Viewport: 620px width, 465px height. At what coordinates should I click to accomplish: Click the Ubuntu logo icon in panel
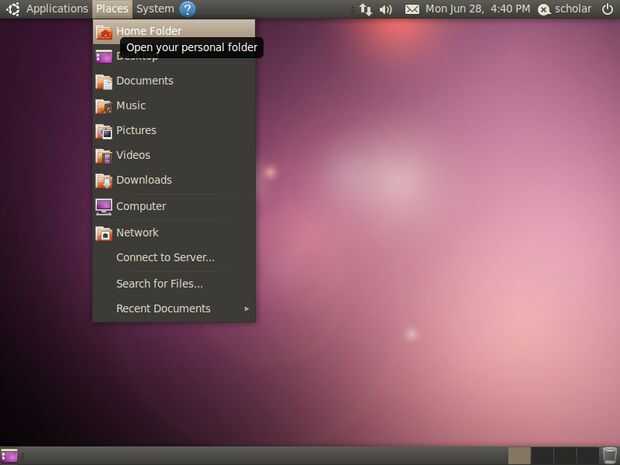pyautogui.click(x=13, y=9)
